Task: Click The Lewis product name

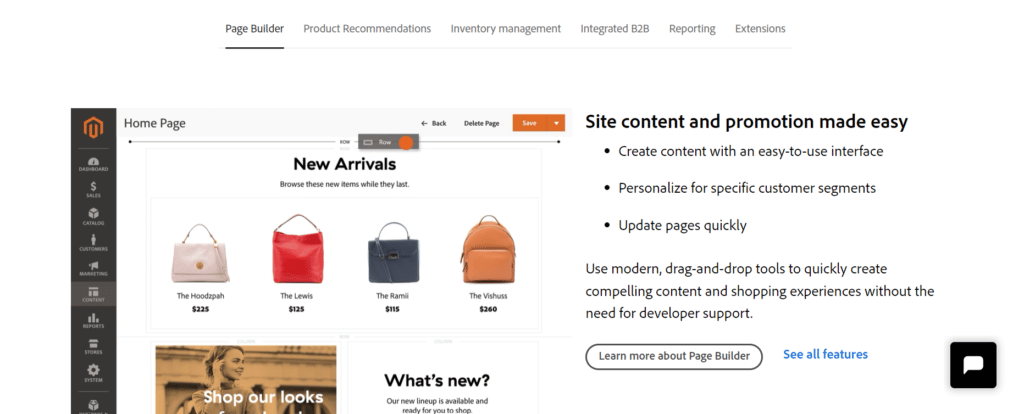Action: pos(296,296)
